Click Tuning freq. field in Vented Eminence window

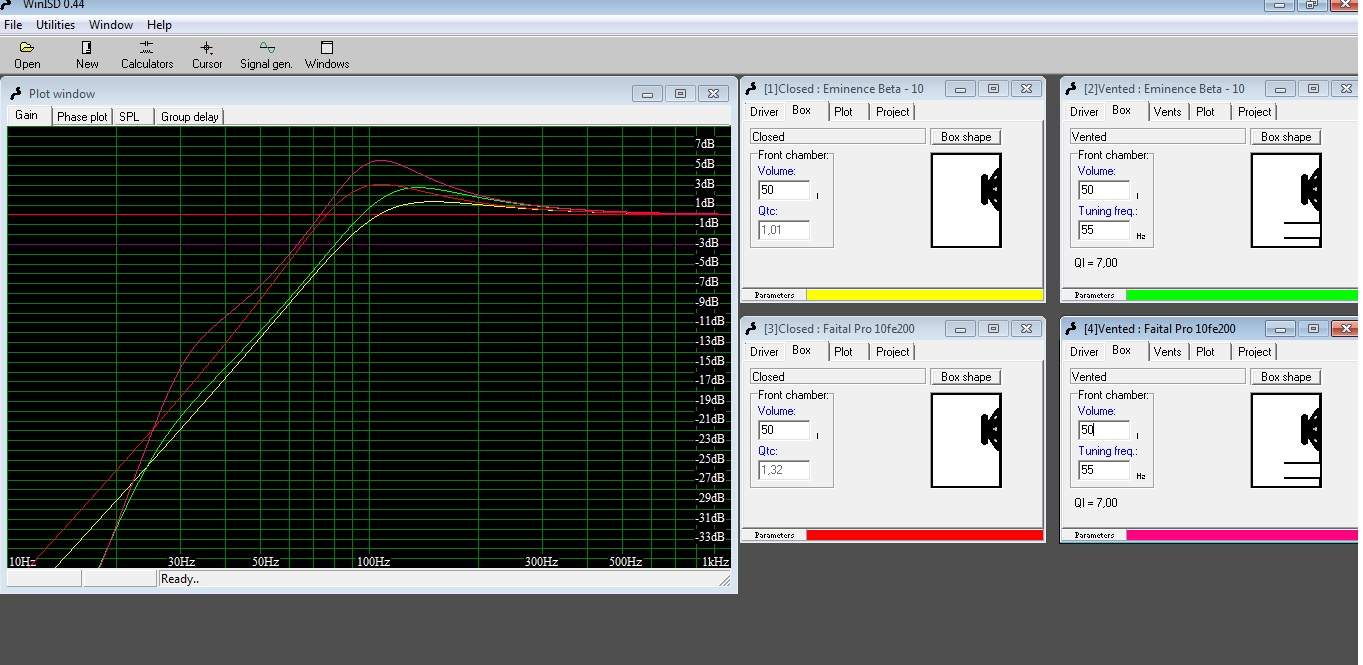click(1104, 230)
